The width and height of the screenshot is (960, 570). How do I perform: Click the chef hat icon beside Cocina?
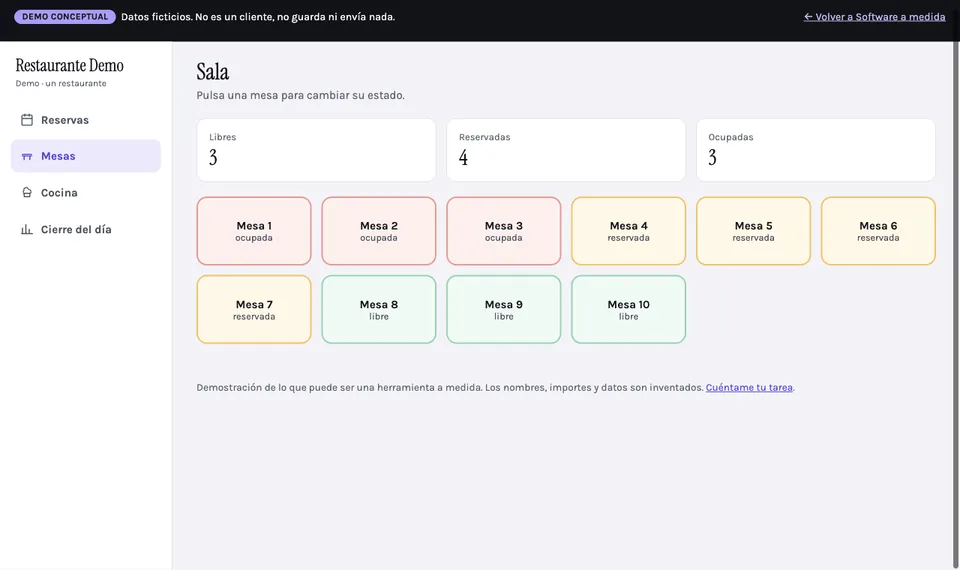coord(27,192)
